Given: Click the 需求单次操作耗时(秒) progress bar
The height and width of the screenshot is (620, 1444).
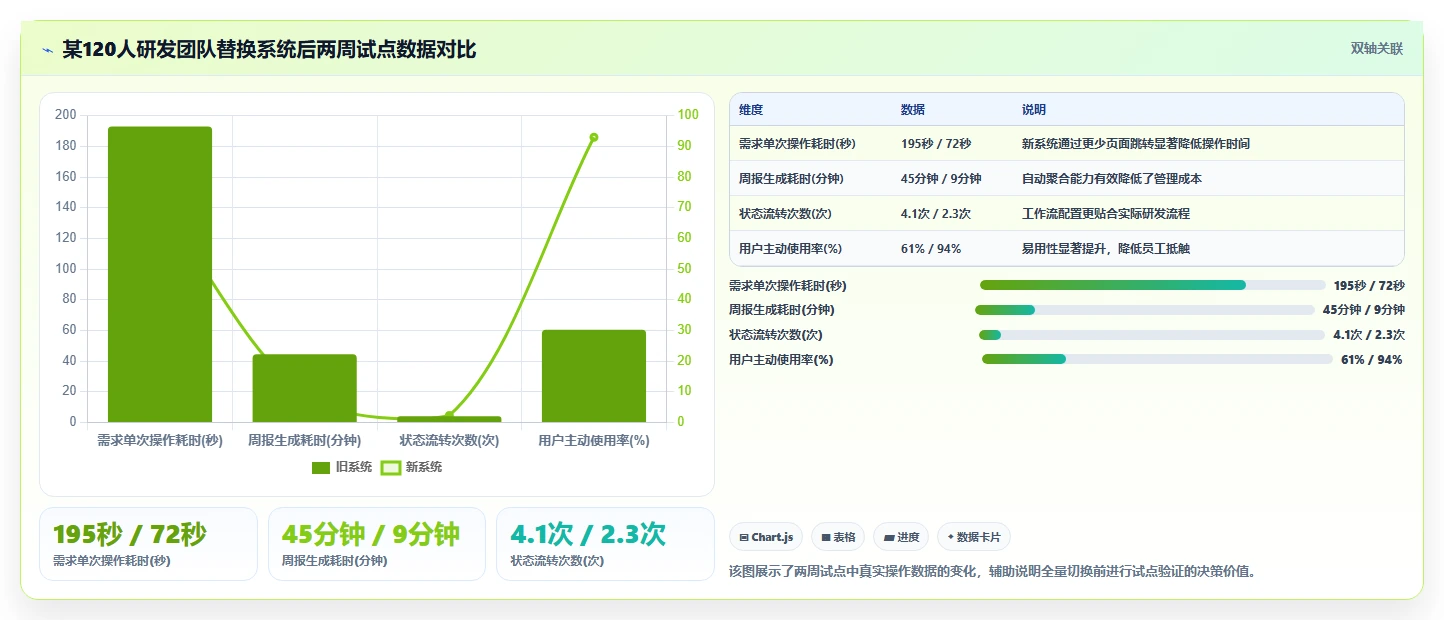Looking at the screenshot, I should (x=1153, y=285).
